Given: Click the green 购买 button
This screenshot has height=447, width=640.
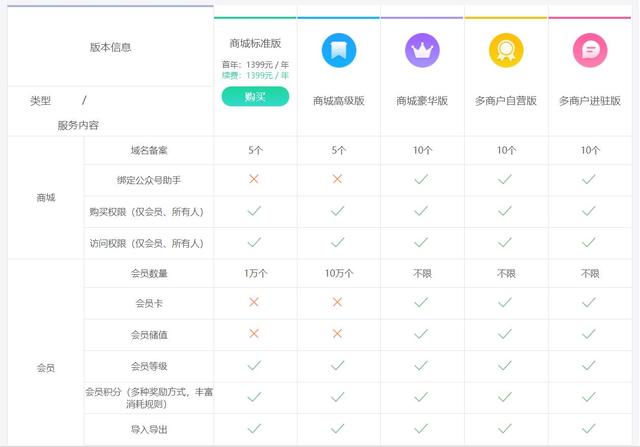Looking at the screenshot, I should point(255,97).
